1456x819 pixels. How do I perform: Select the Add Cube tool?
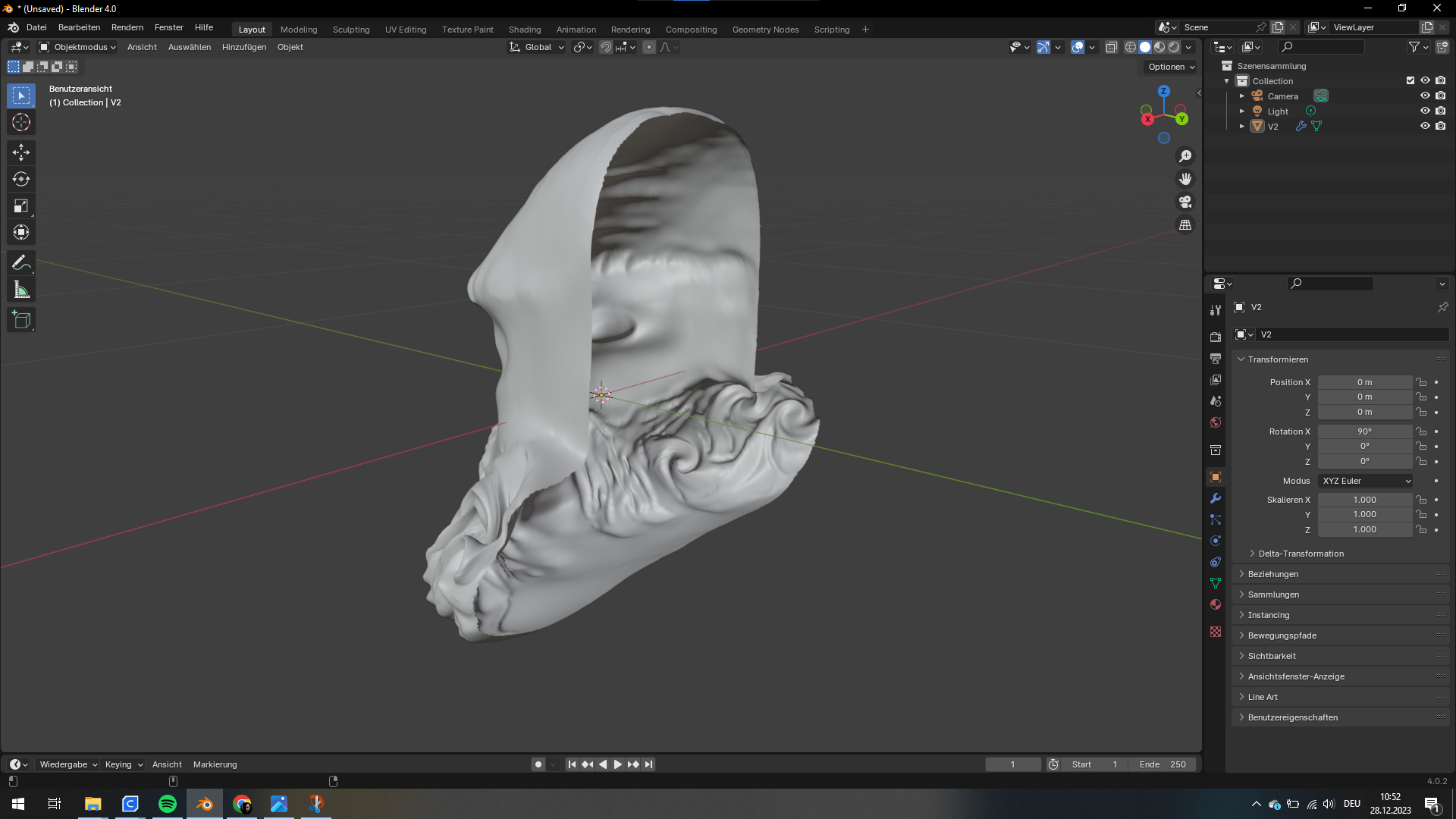coord(21,320)
